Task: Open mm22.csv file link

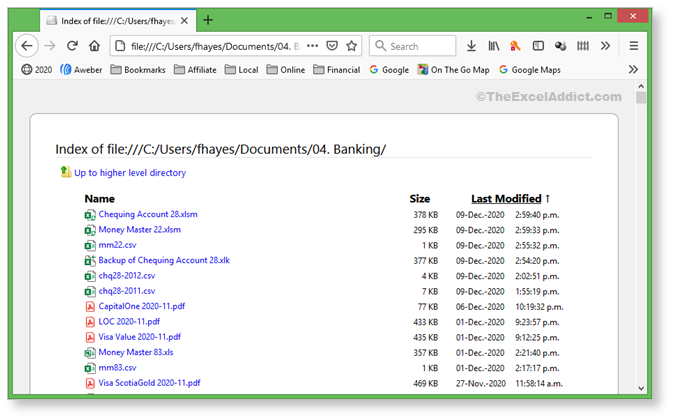Action: 117,245
